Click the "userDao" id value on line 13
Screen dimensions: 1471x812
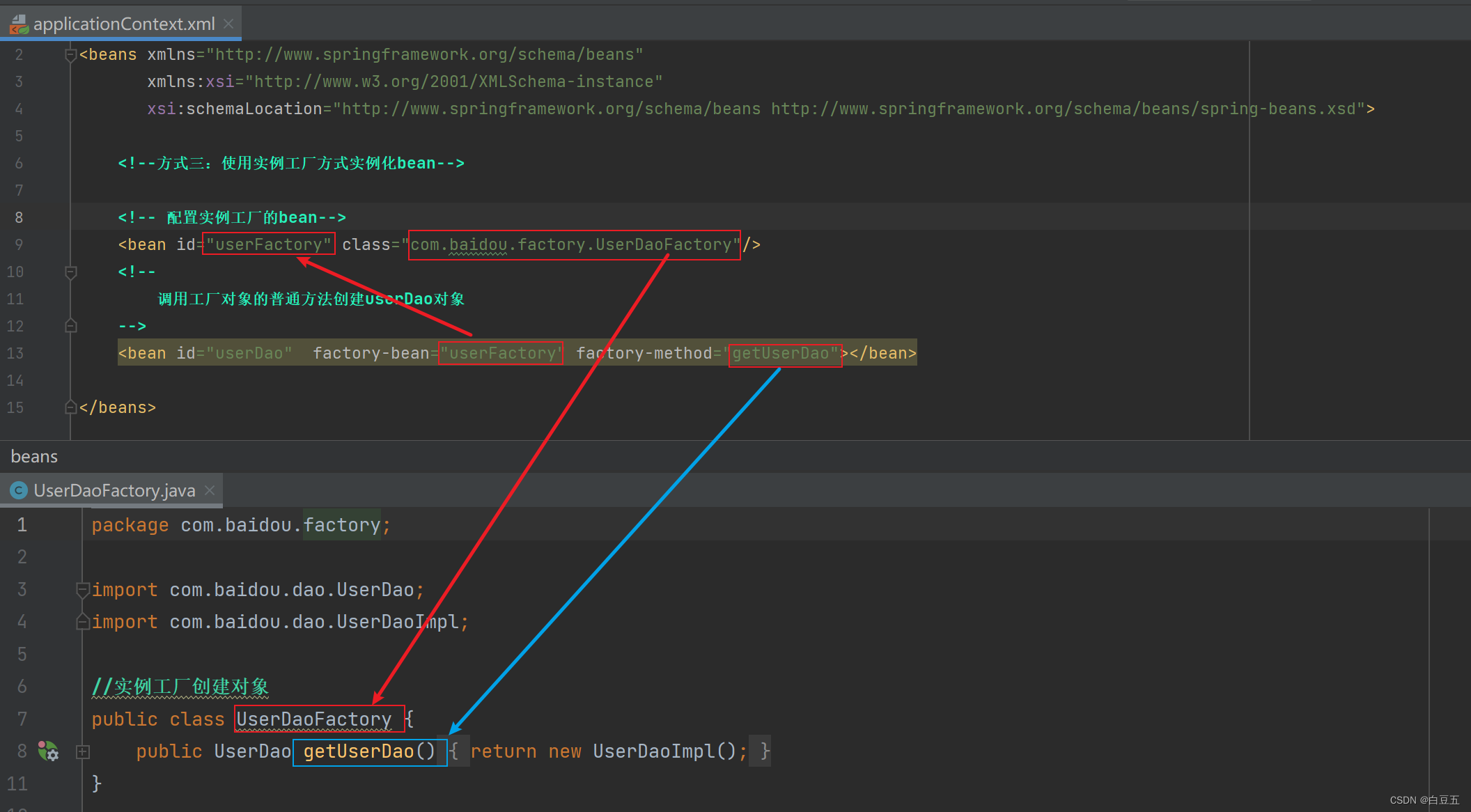[249, 353]
